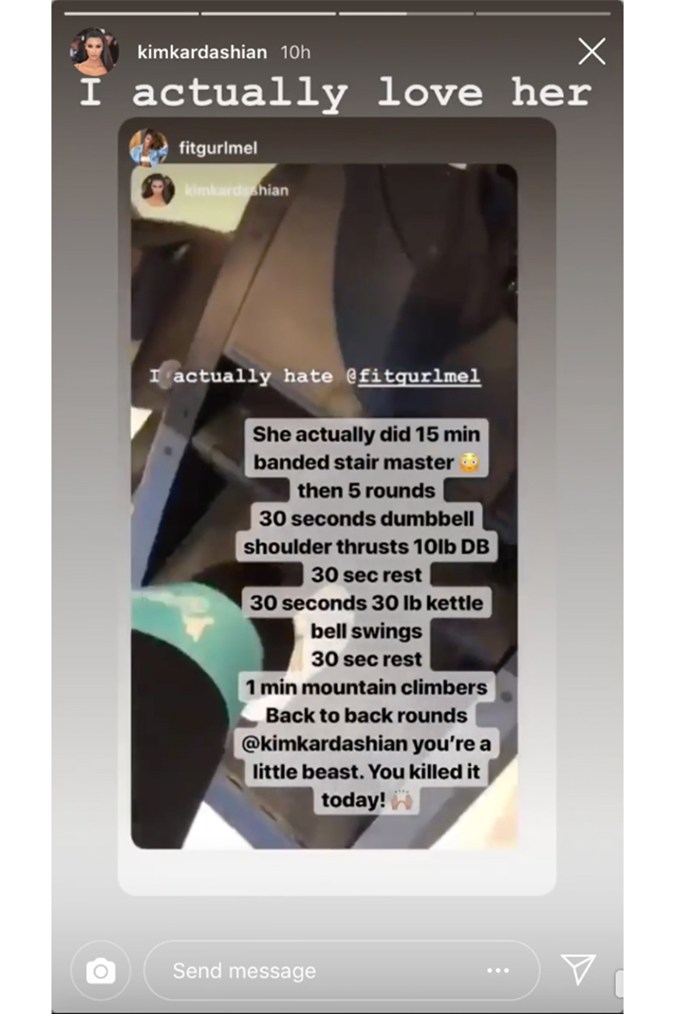Tap the raised hands emoji after today
675x1014 pixels.
402,800
